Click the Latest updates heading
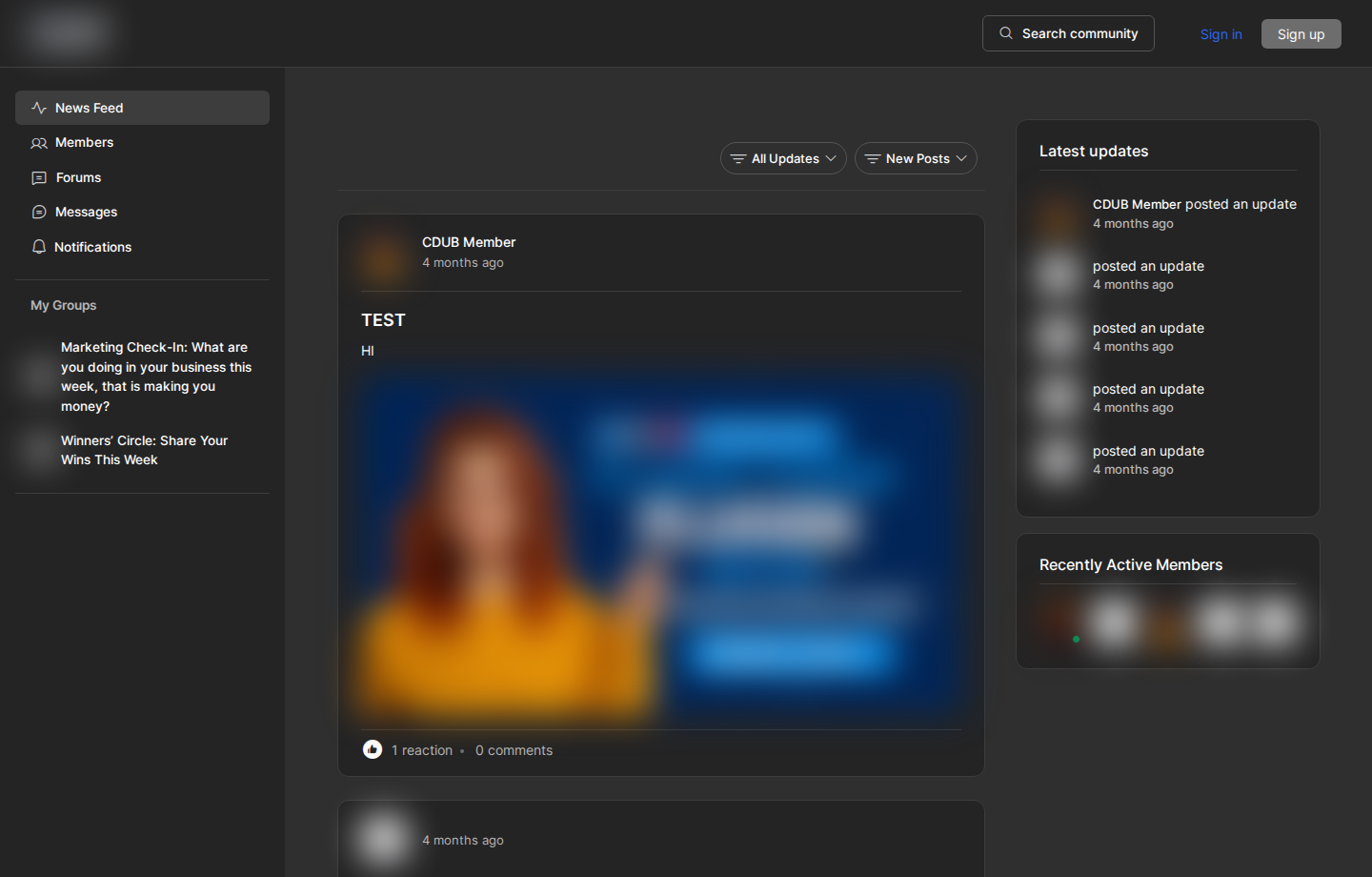1372x877 pixels. pyautogui.click(x=1094, y=152)
